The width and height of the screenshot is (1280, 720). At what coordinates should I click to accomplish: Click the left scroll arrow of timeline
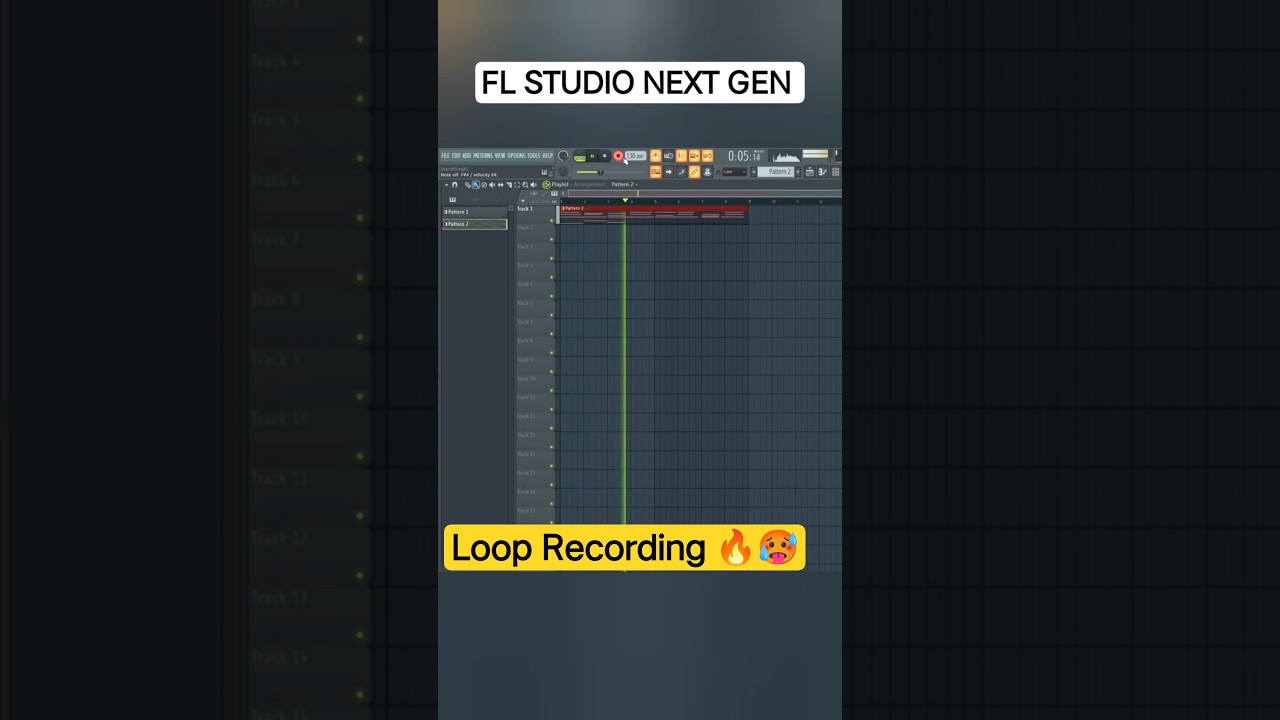[563, 193]
